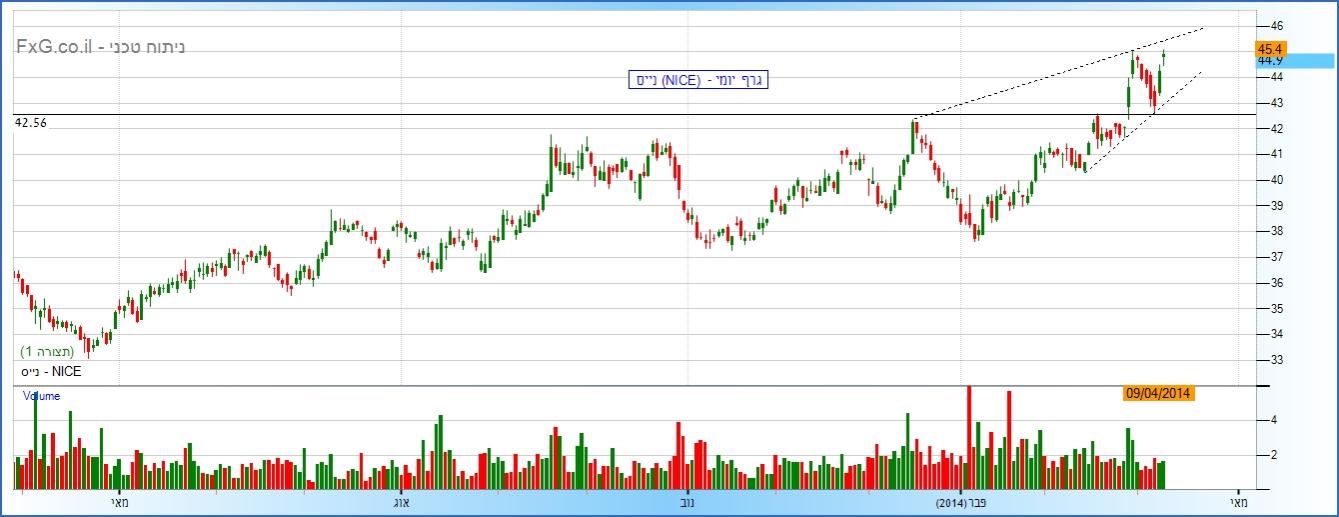Click the August label on time axis
1339x517 pixels.
403,502
